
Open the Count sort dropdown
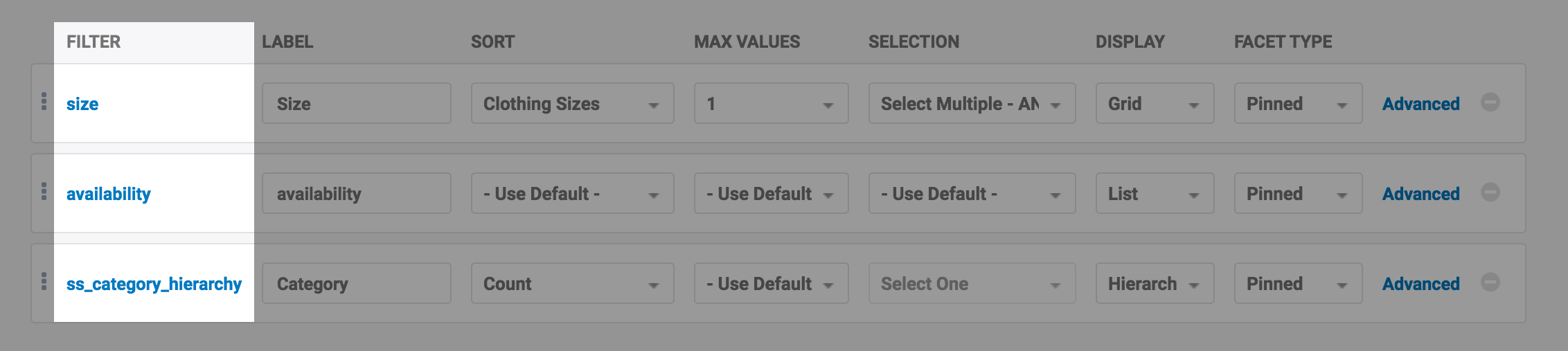pos(571,284)
